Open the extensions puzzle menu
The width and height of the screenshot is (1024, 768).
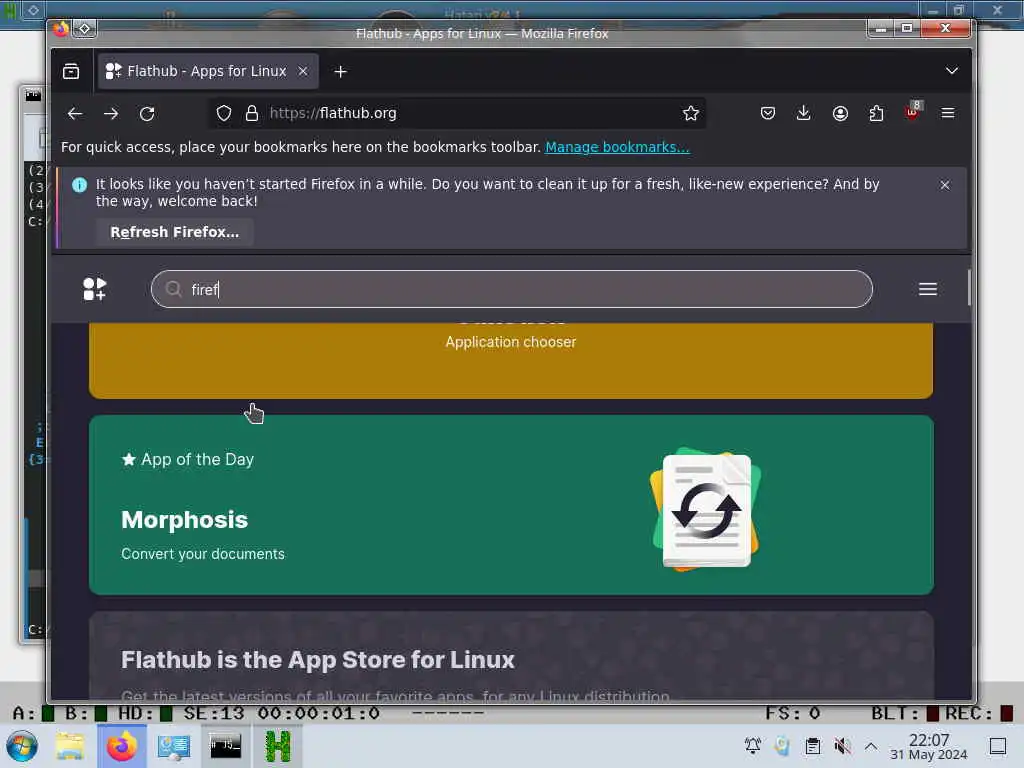(x=876, y=114)
